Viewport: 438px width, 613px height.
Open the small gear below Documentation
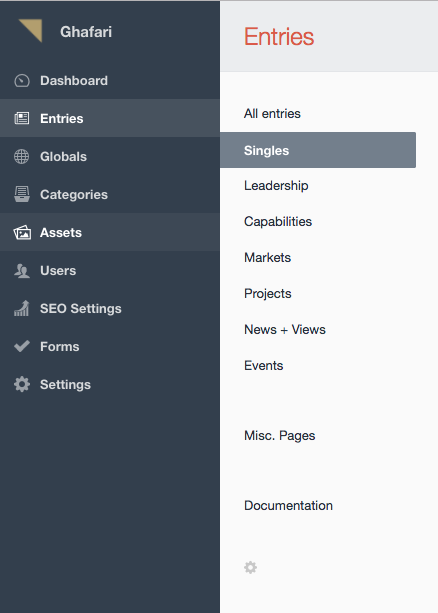[250, 567]
